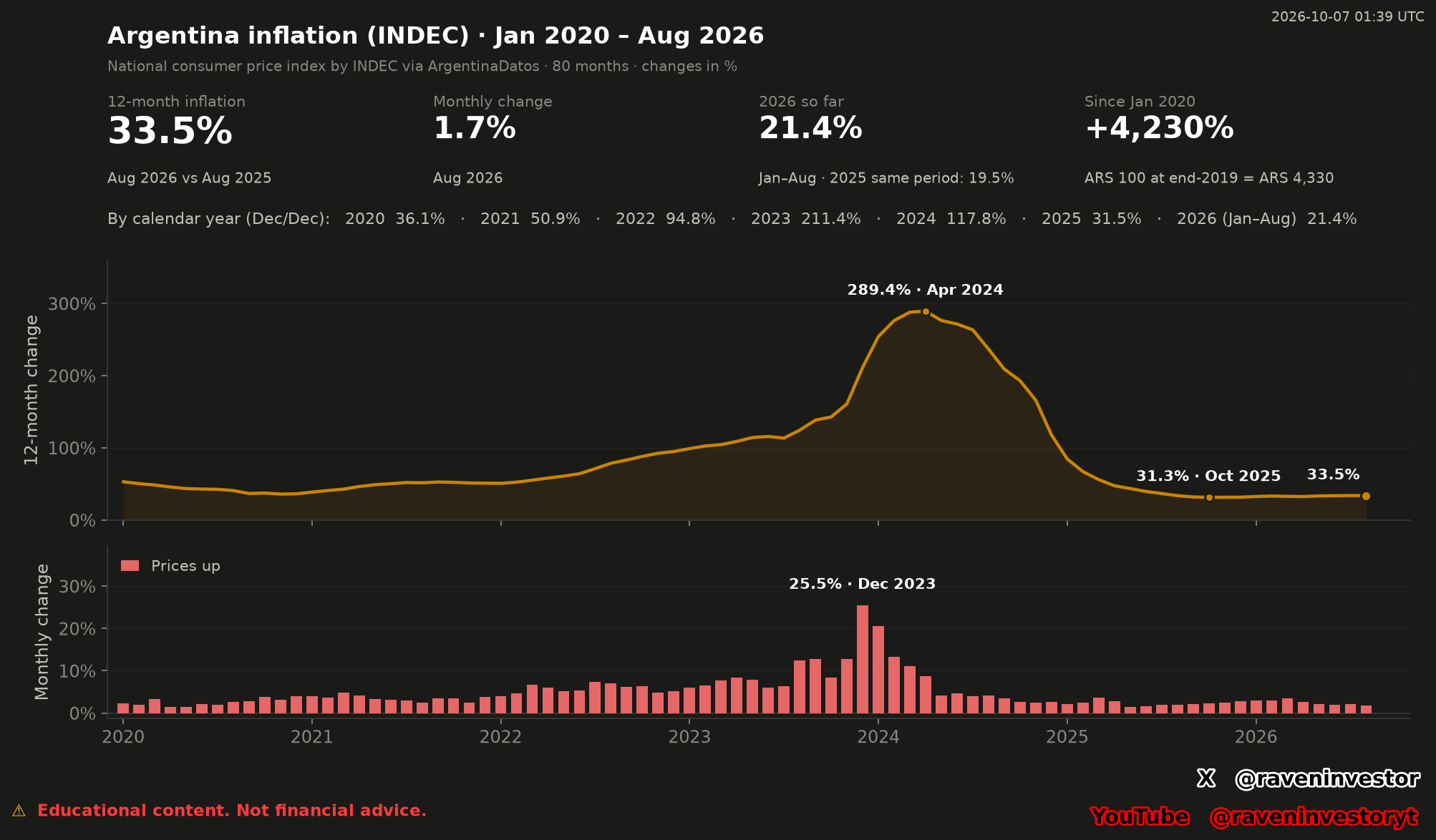
Task: Click the 2023 211.4% calendar year entry
Action: pyautogui.click(x=806, y=219)
